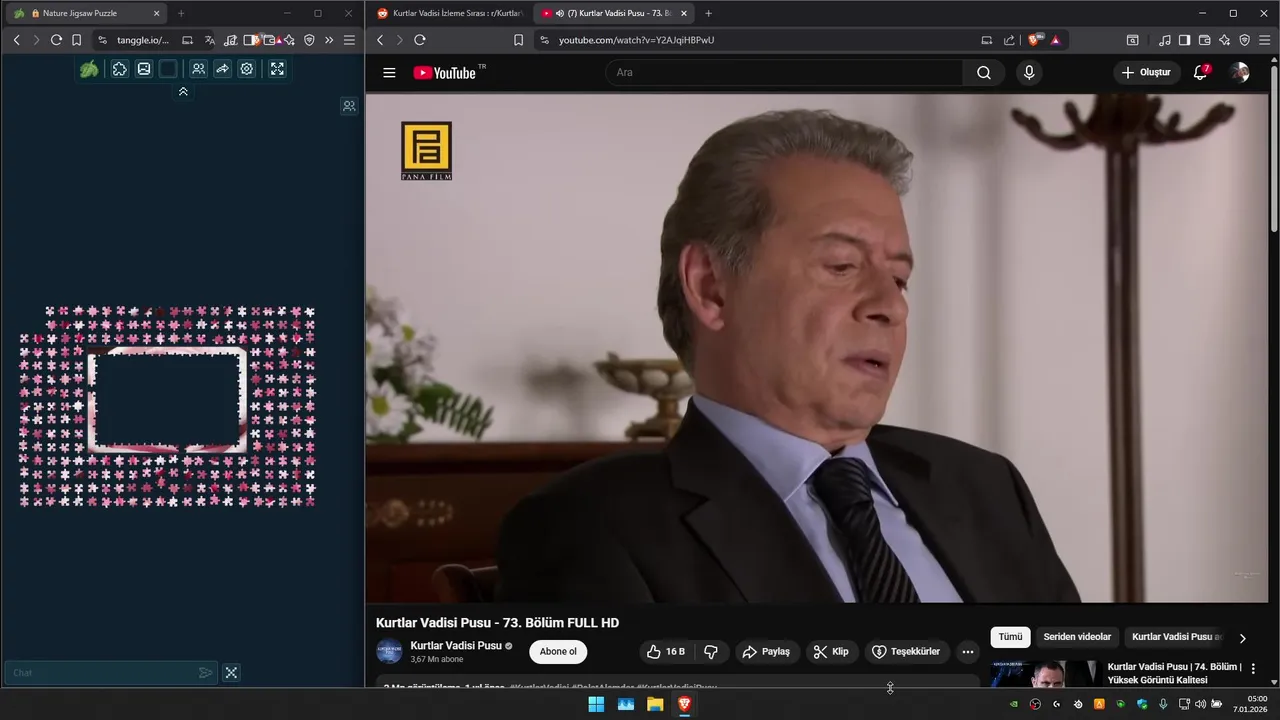Share the YouTube page URL from address bar
This screenshot has width=1280, height=720.
point(1009,40)
